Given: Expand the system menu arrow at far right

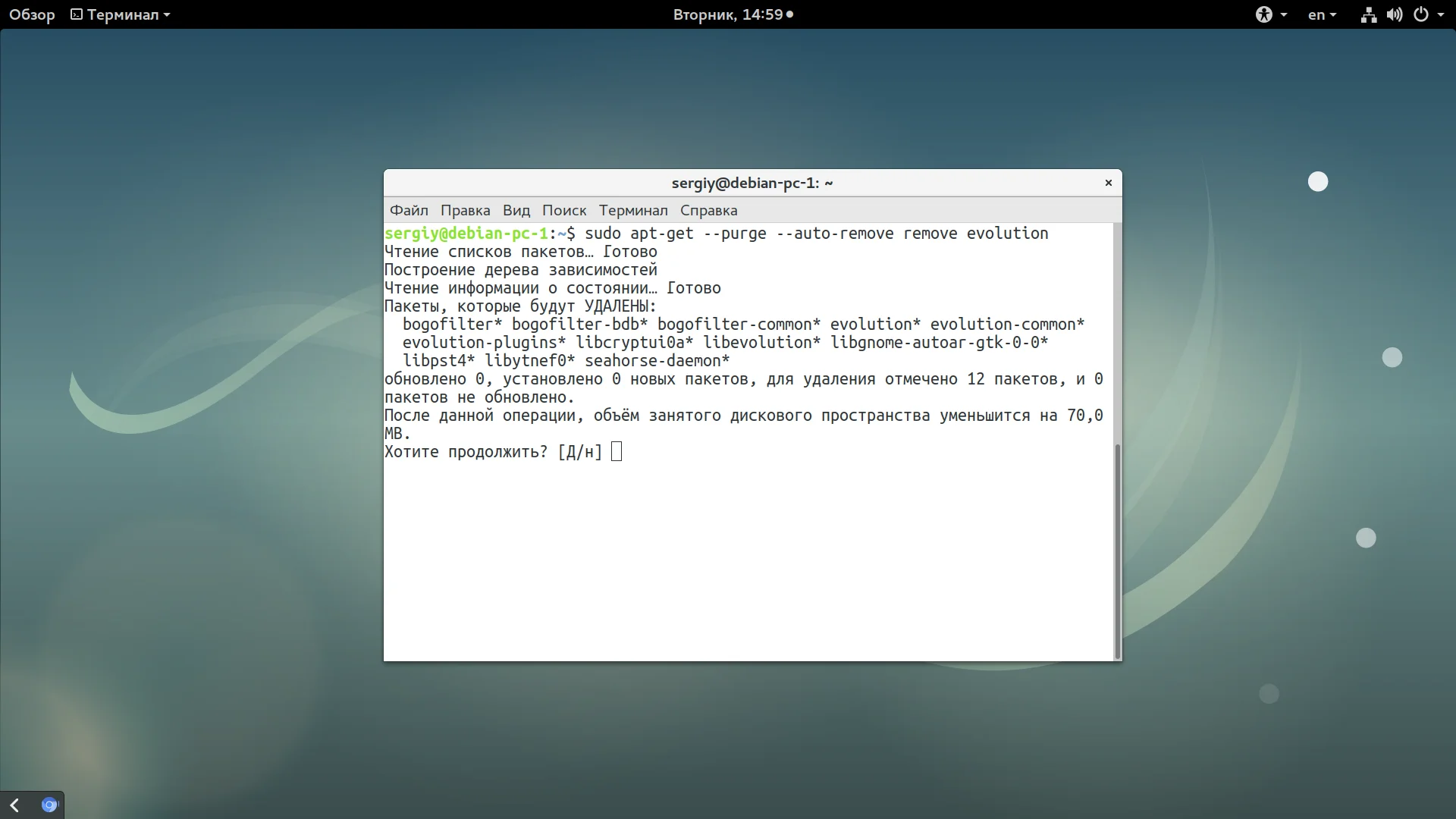Looking at the screenshot, I should pyautogui.click(x=1441, y=14).
